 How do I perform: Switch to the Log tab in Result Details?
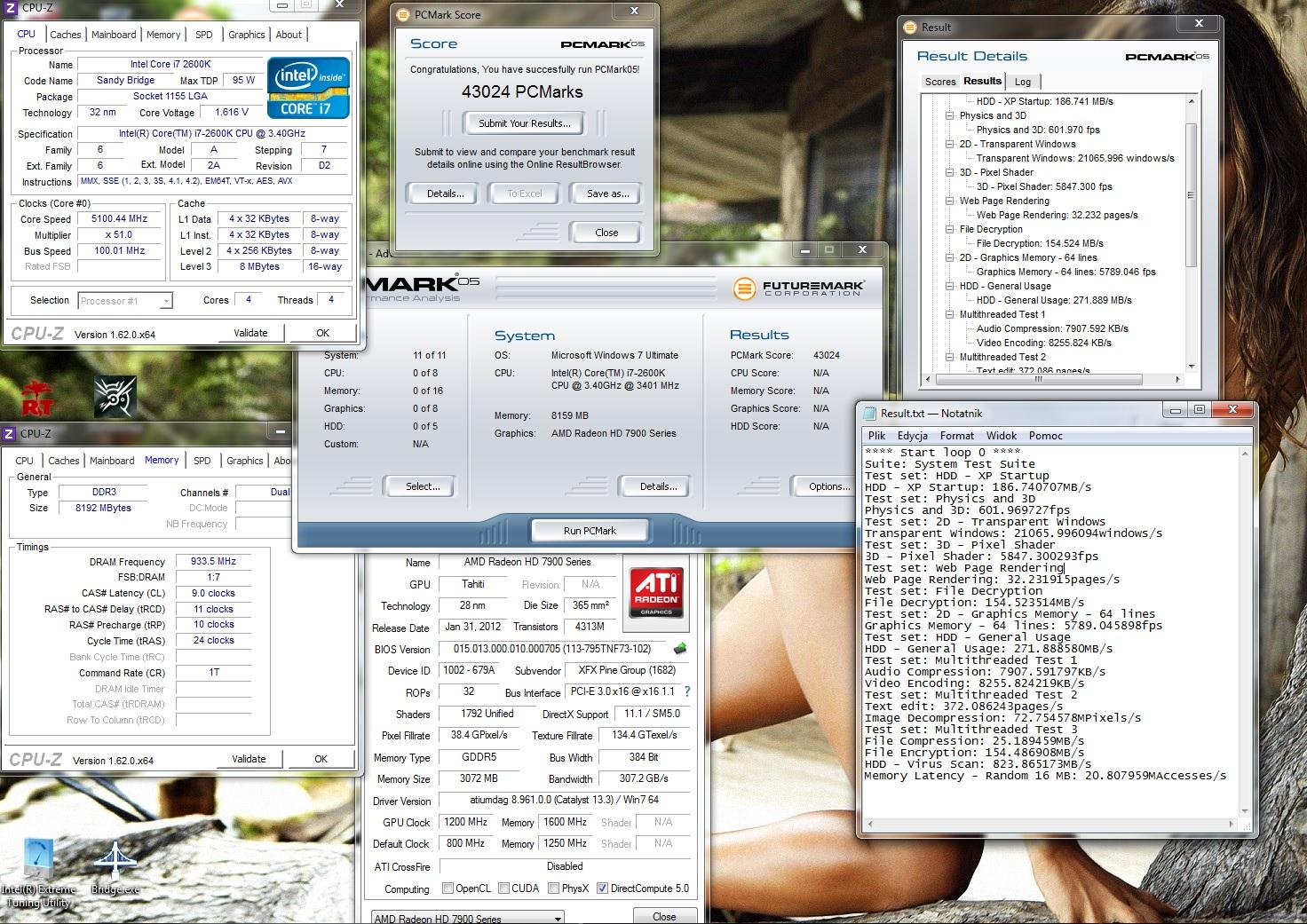(1023, 82)
